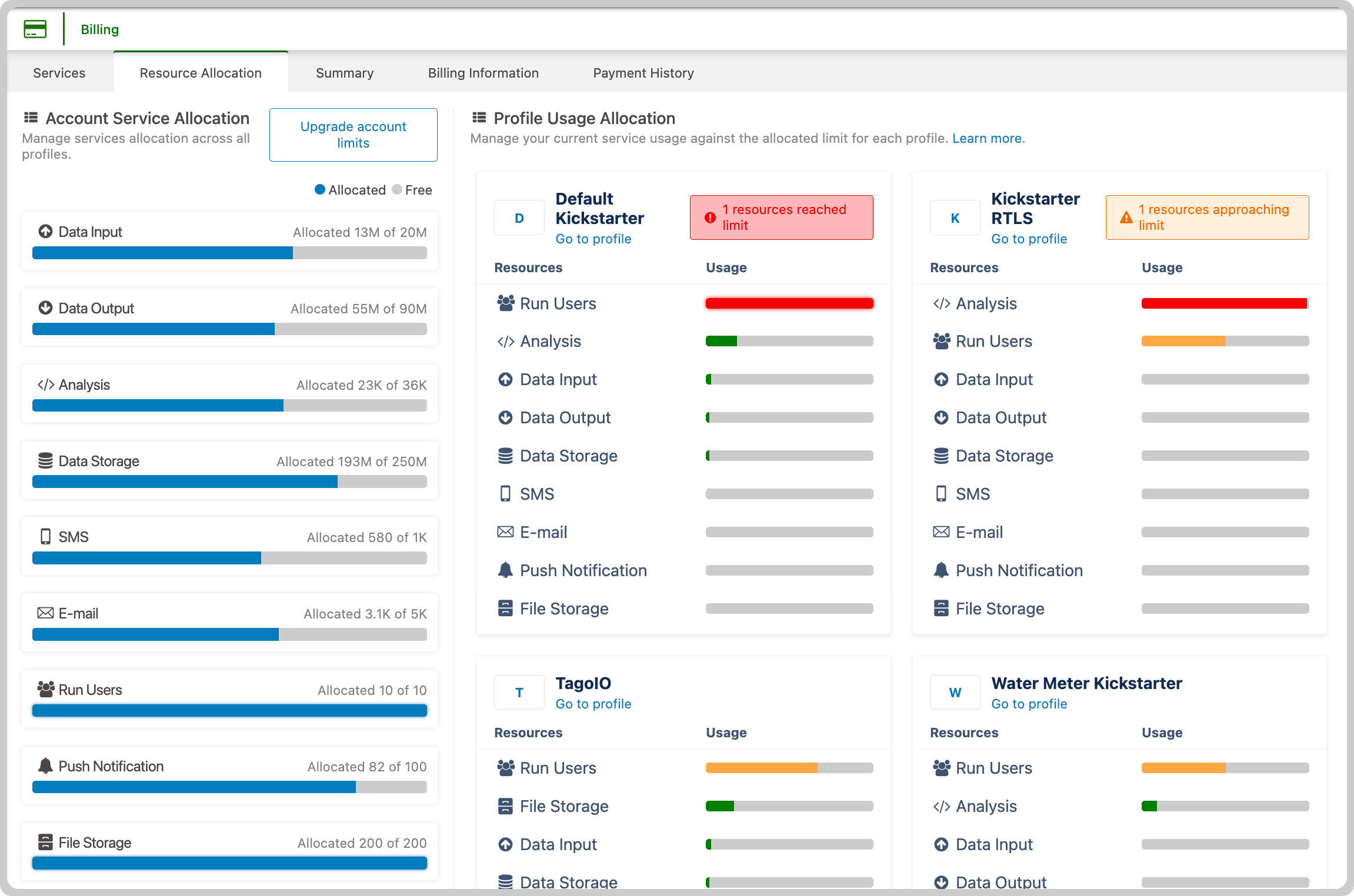
Task: Click the gray Free legend dot
Action: click(x=397, y=189)
